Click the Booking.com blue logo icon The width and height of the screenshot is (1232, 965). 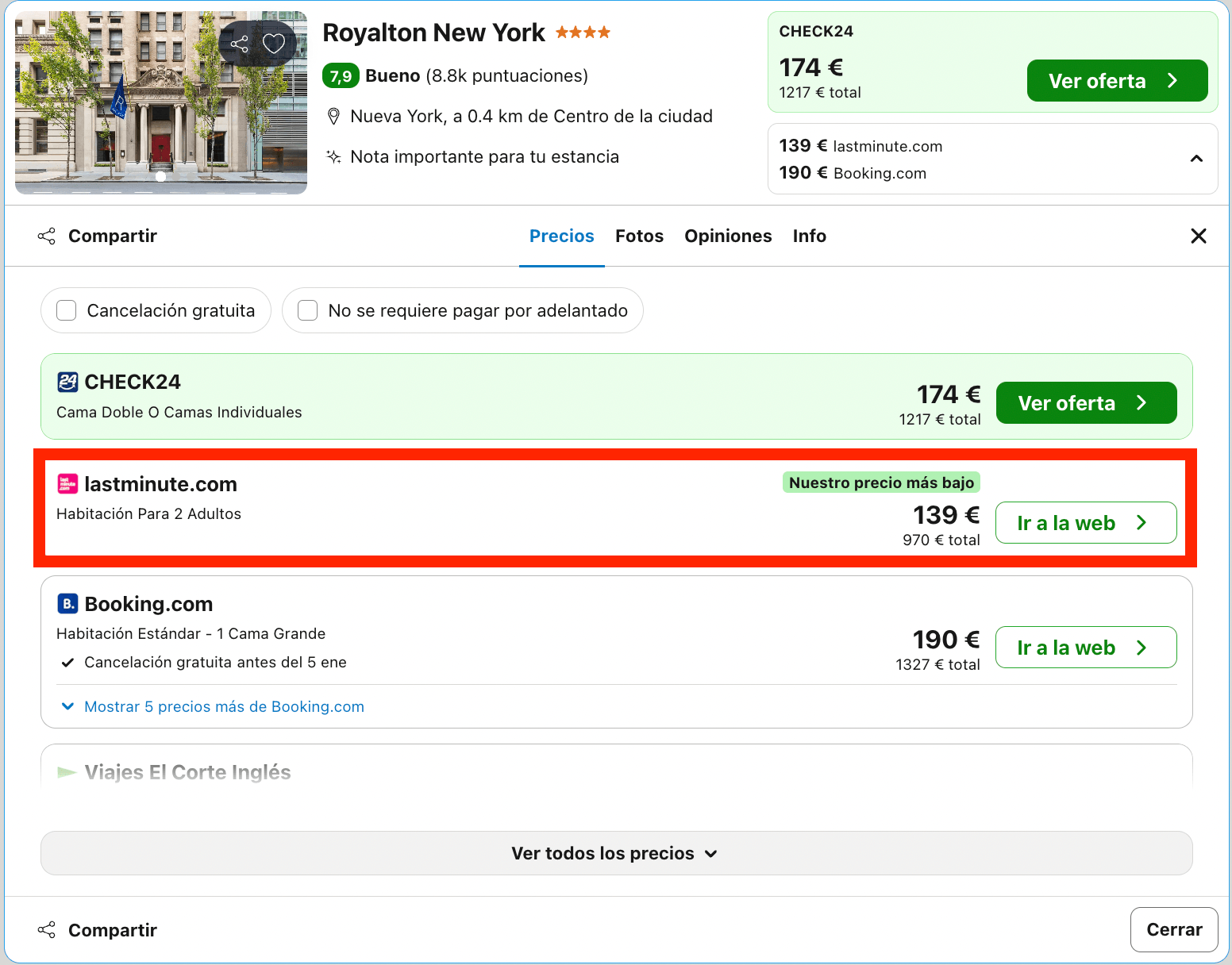coord(67,604)
